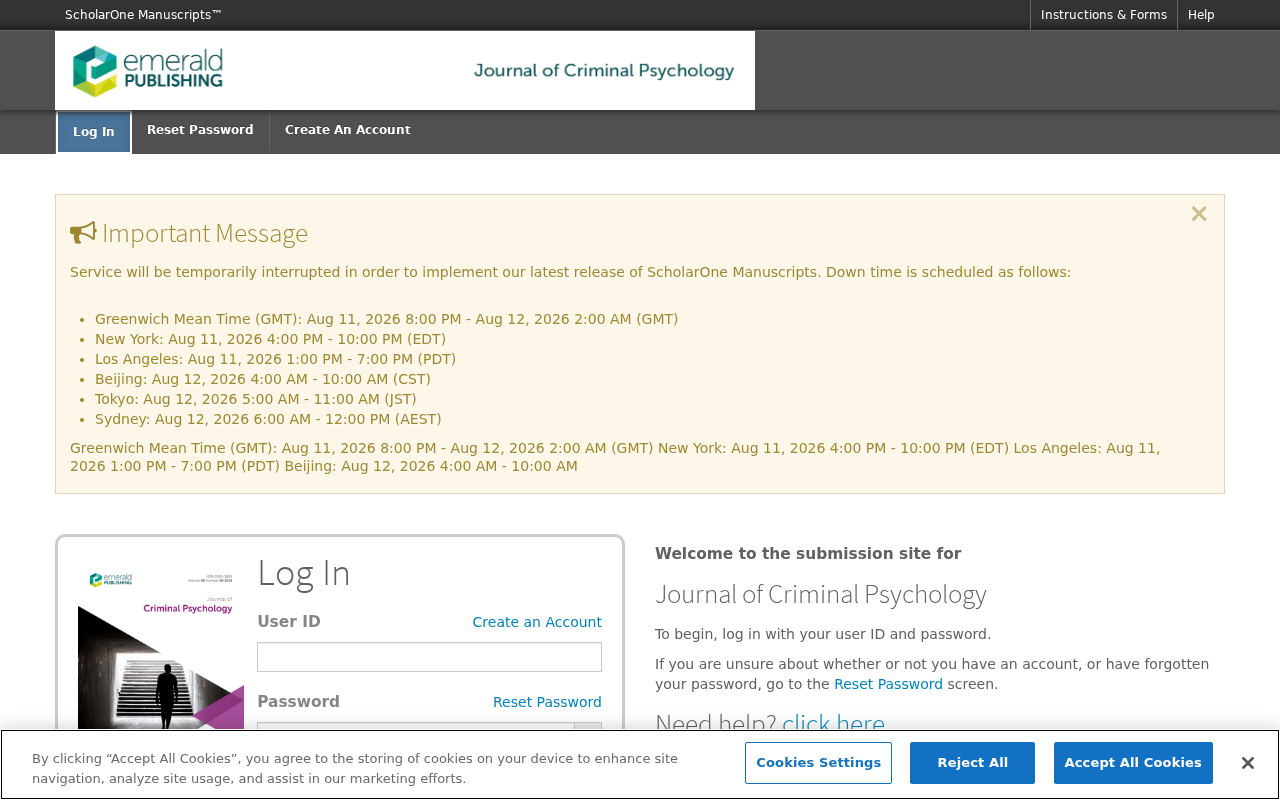Click the Emerald Publishing logo
1280x800 pixels.
(148, 71)
